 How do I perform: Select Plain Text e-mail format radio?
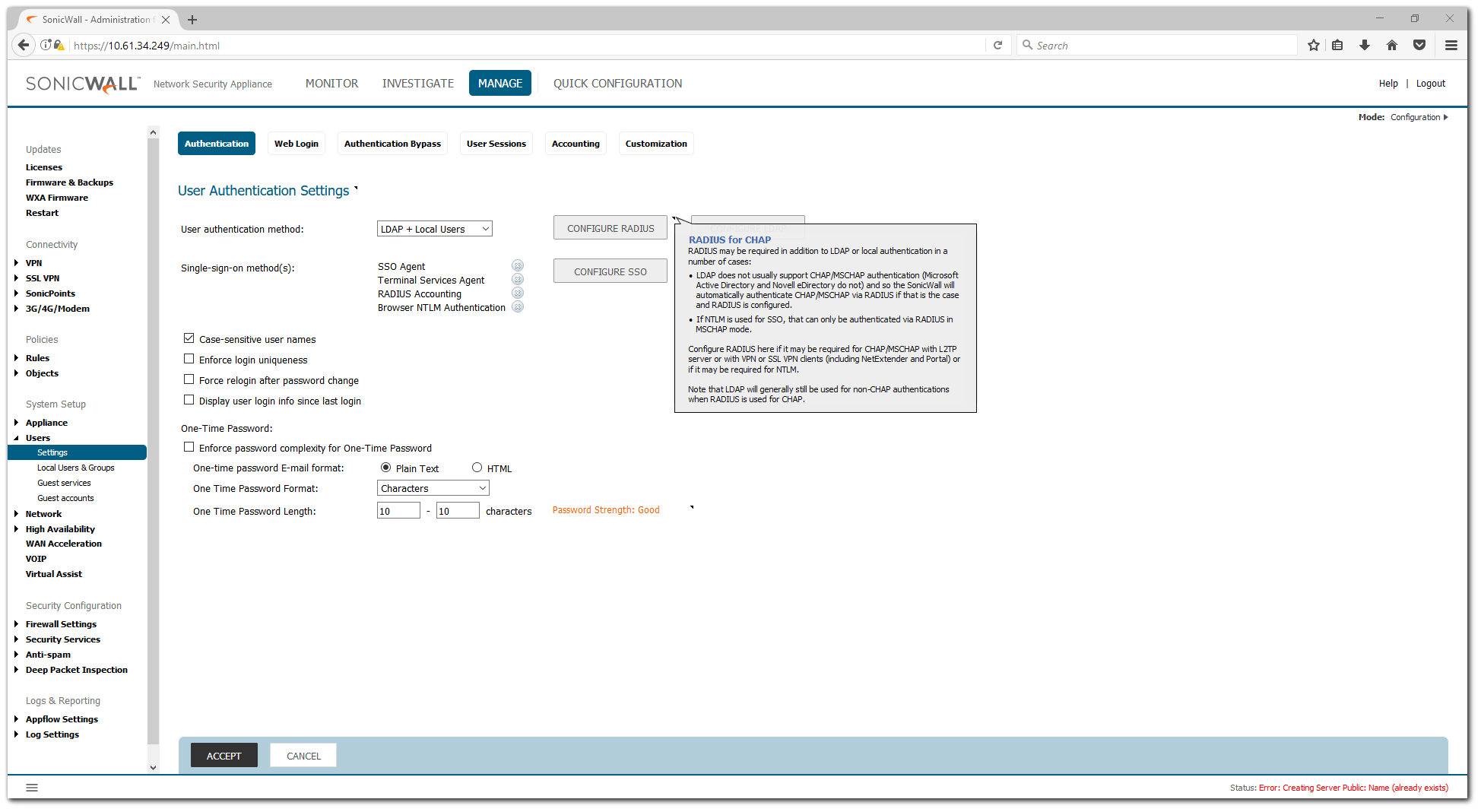[x=385, y=468]
